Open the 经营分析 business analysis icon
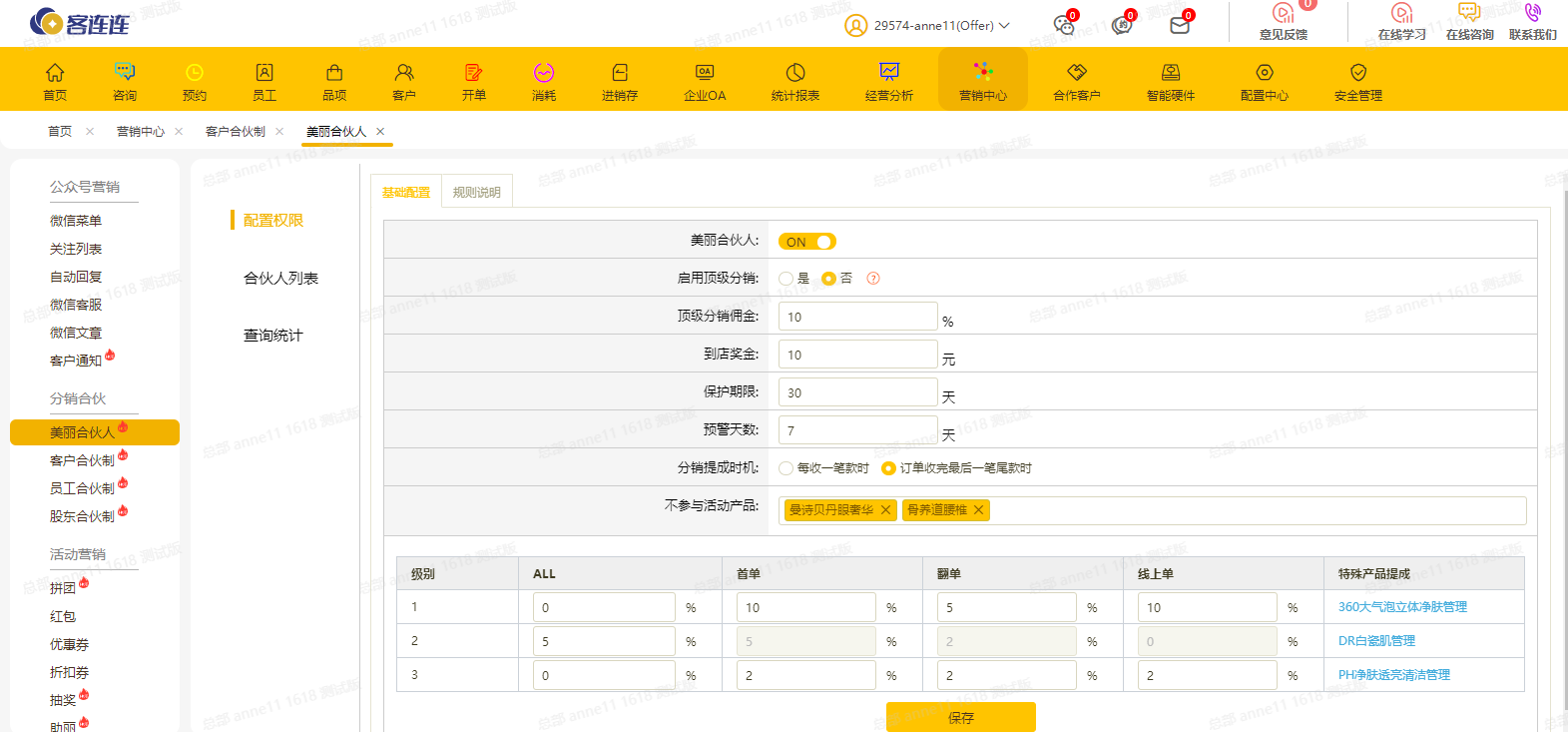1568x732 pixels. click(889, 73)
